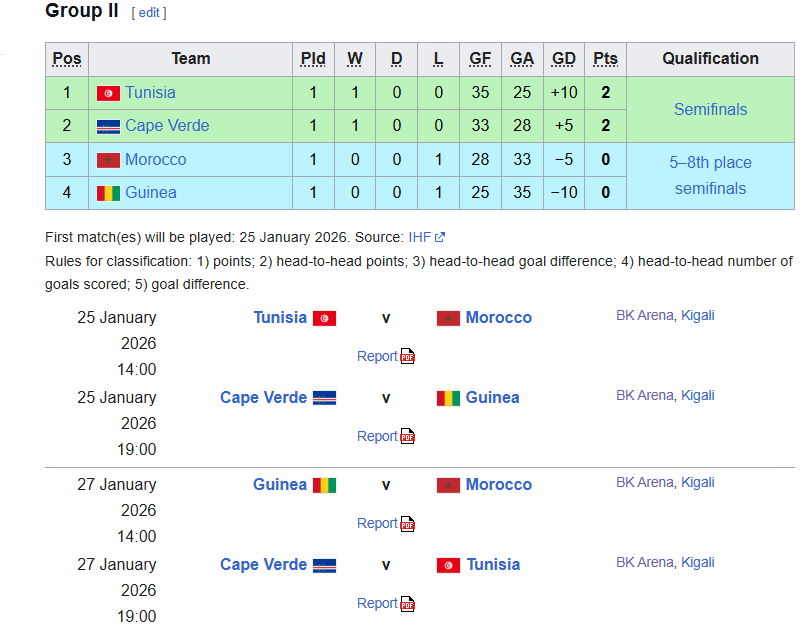Screen dimensions: 805x638
Task: Click BK Arena link for first match
Action: coord(645,315)
